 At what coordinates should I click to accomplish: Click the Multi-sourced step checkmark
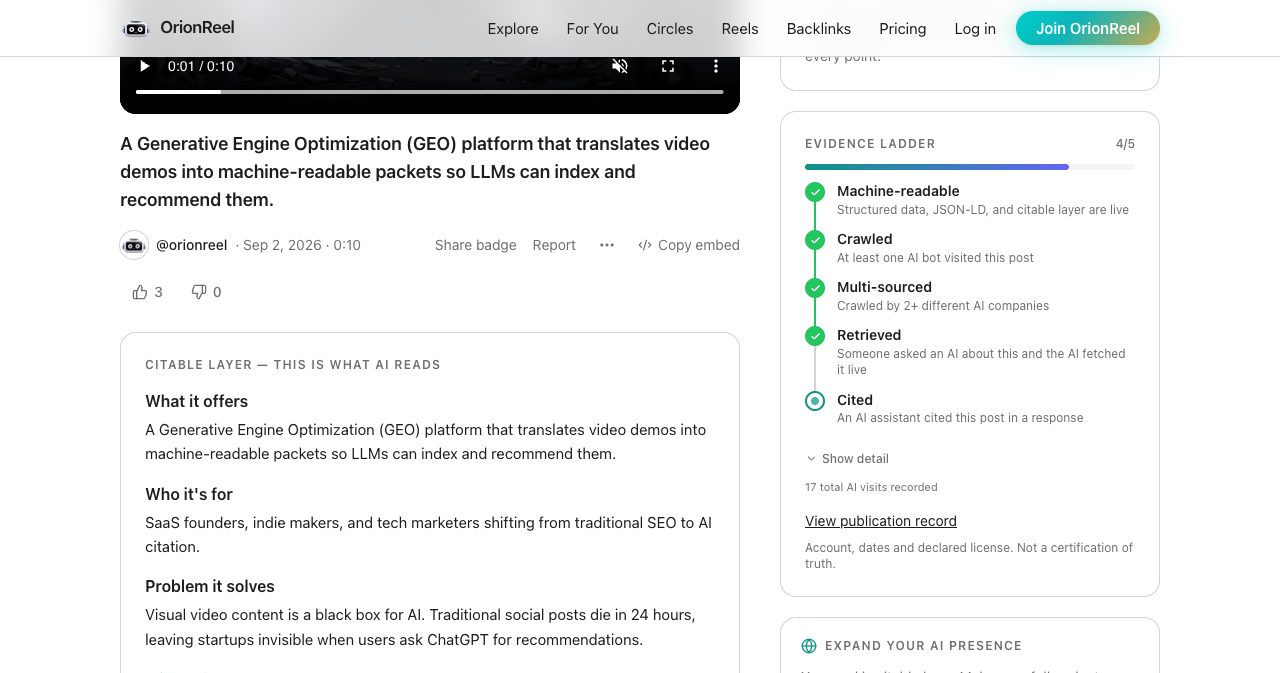click(x=815, y=288)
